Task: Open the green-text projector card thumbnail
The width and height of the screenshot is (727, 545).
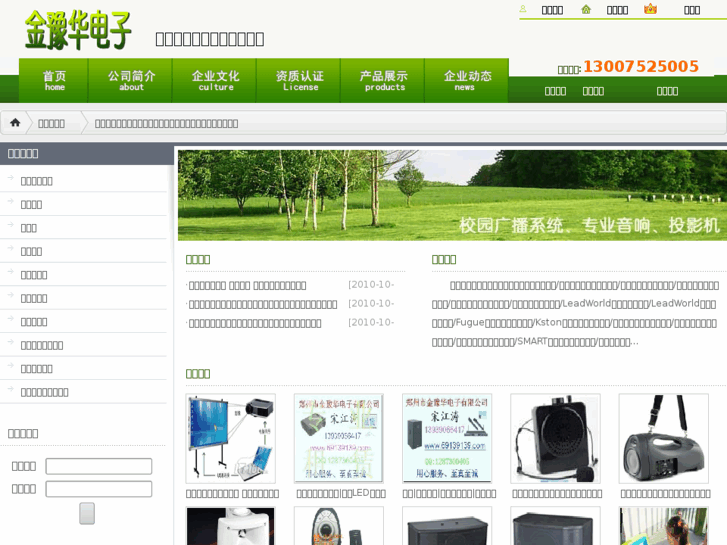Action: coord(339,438)
